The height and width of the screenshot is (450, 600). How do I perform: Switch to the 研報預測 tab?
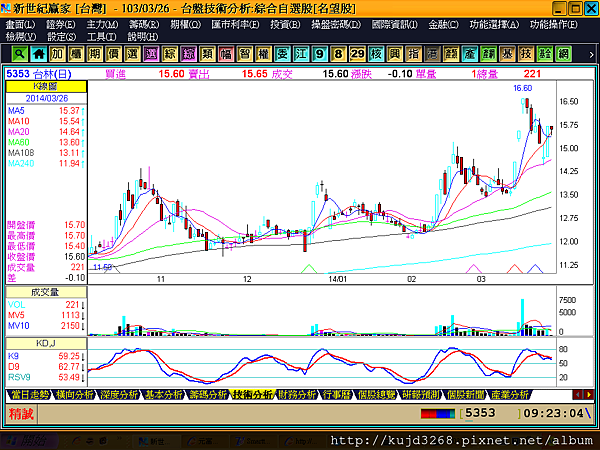420,395
